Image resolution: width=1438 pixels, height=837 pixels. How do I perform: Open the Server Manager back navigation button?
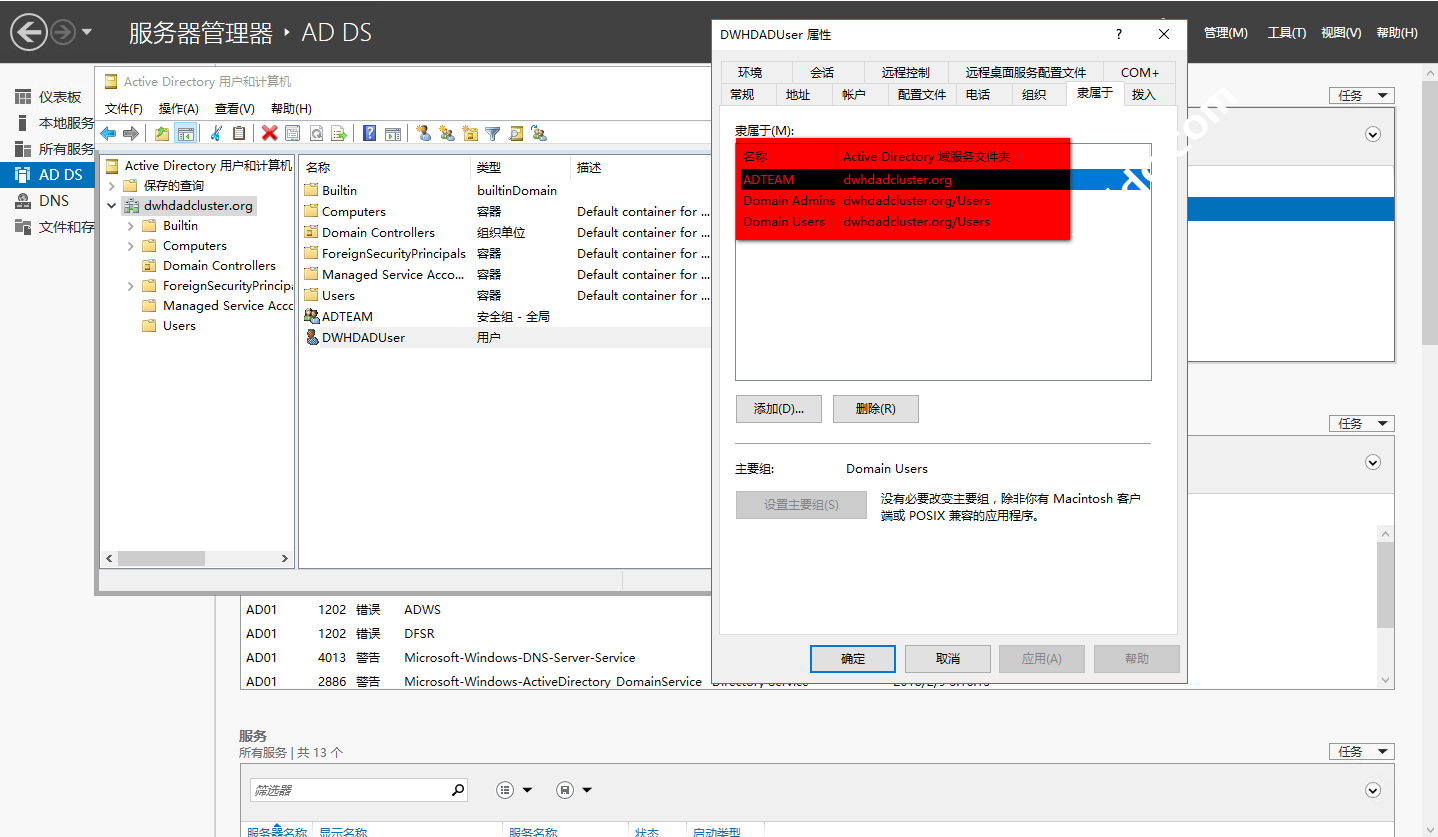pos(29,32)
